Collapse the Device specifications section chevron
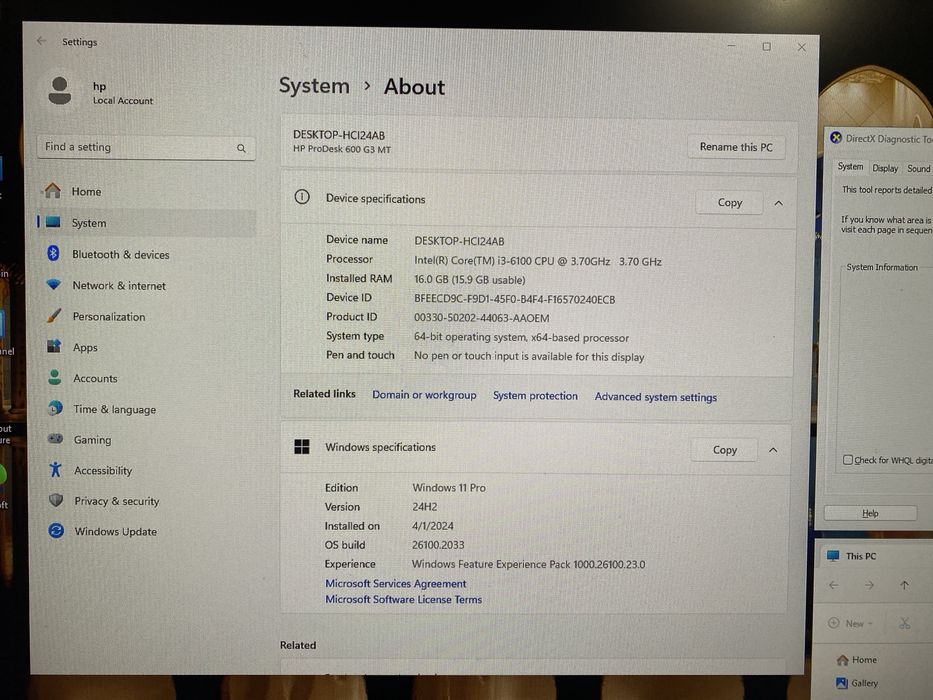933x700 pixels. 778,203
